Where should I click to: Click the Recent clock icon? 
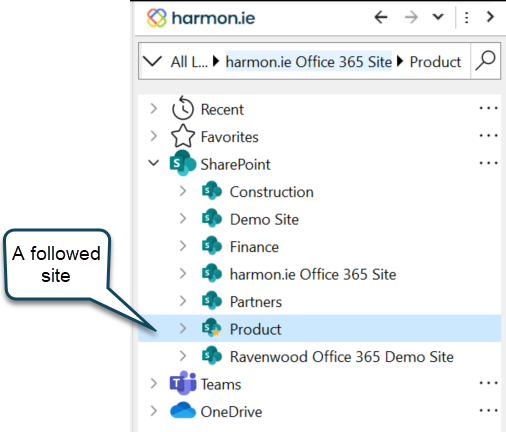[x=183, y=108]
